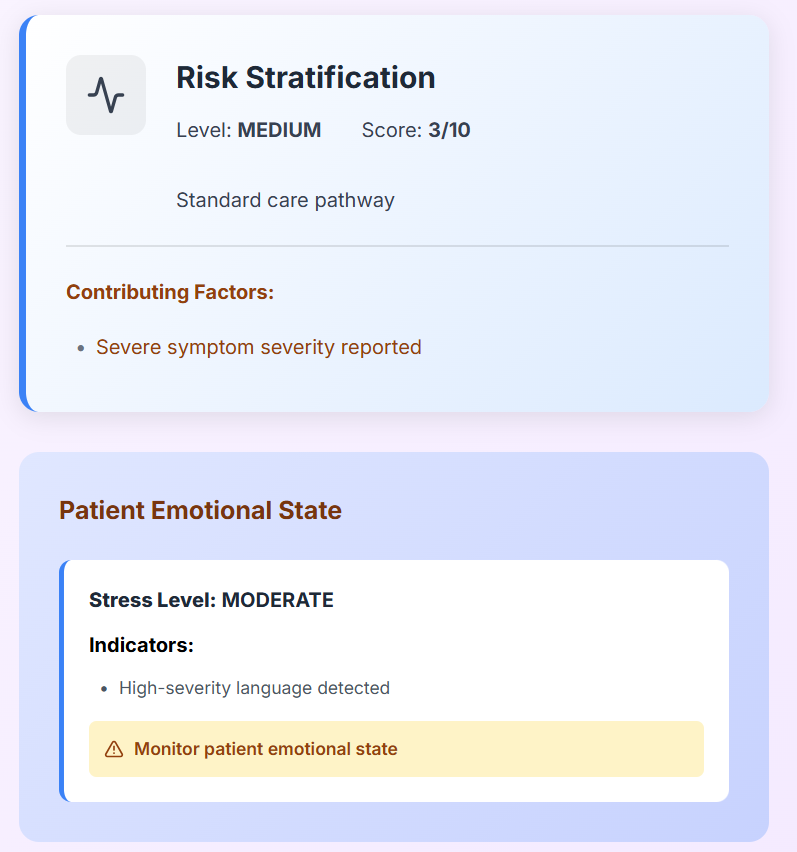Click the Contributing Factors heading
Screen dimensions: 797x852
point(170,292)
